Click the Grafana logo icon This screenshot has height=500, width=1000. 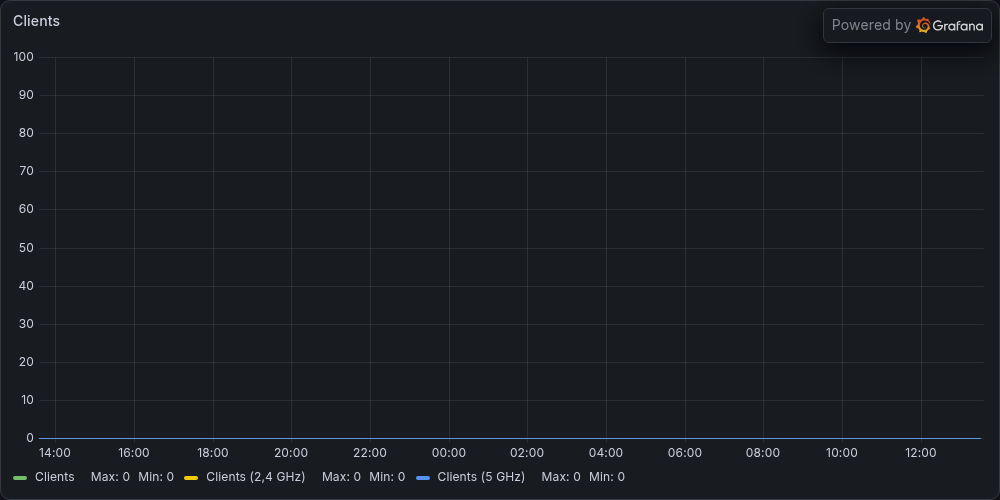tap(923, 26)
